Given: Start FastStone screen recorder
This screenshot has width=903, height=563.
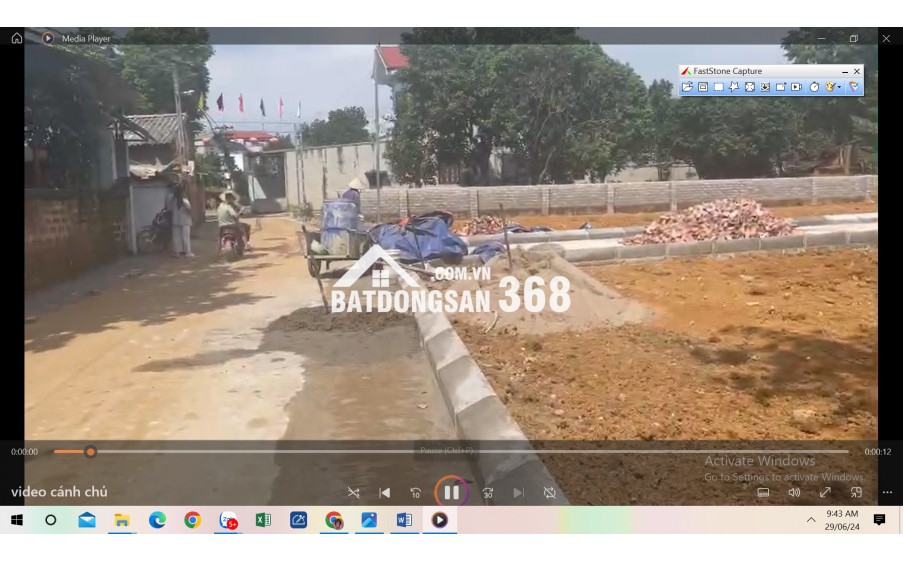Looking at the screenshot, I should (x=796, y=87).
